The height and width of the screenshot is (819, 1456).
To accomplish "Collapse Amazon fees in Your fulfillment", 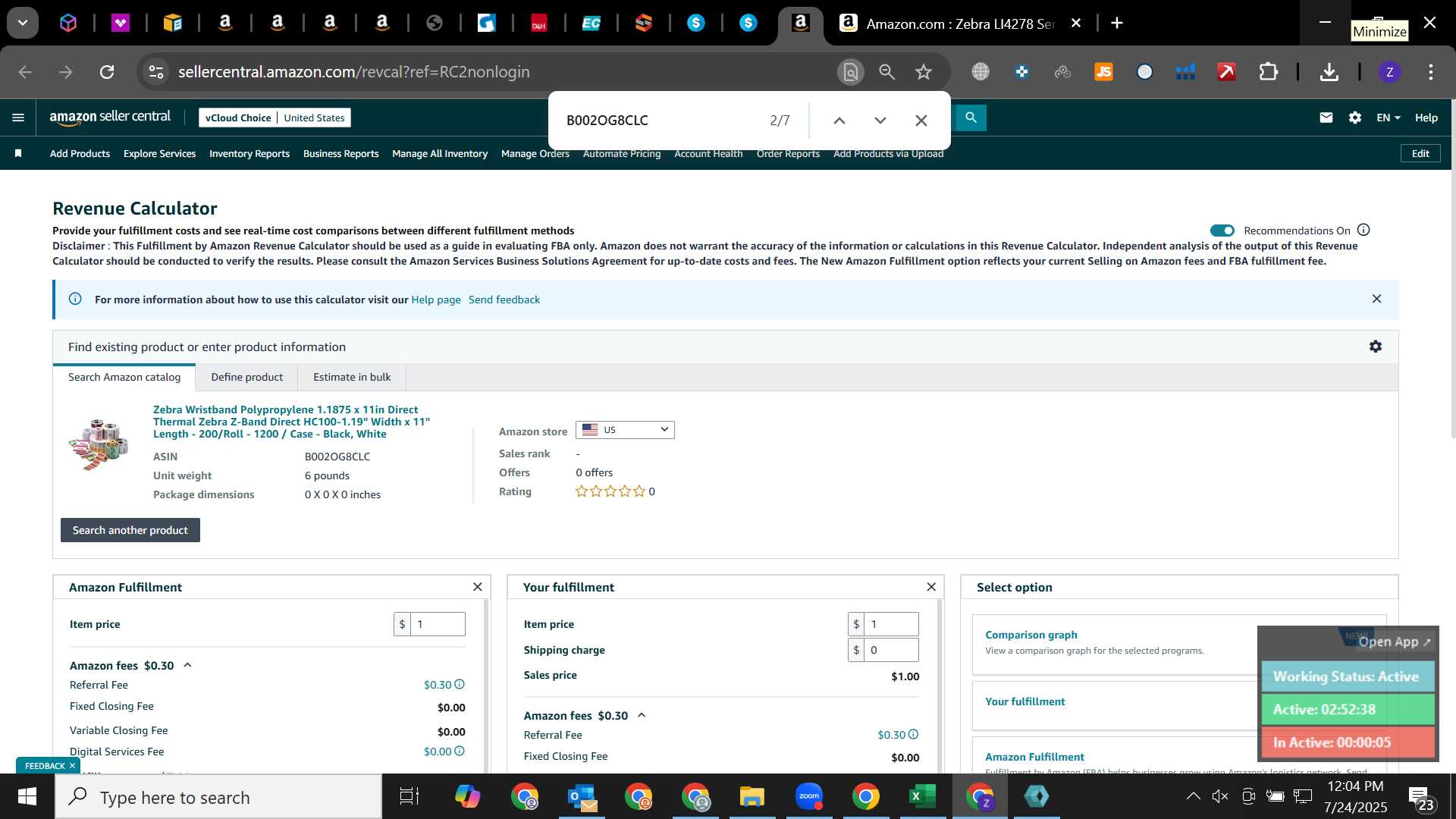I will pyautogui.click(x=642, y=715).
